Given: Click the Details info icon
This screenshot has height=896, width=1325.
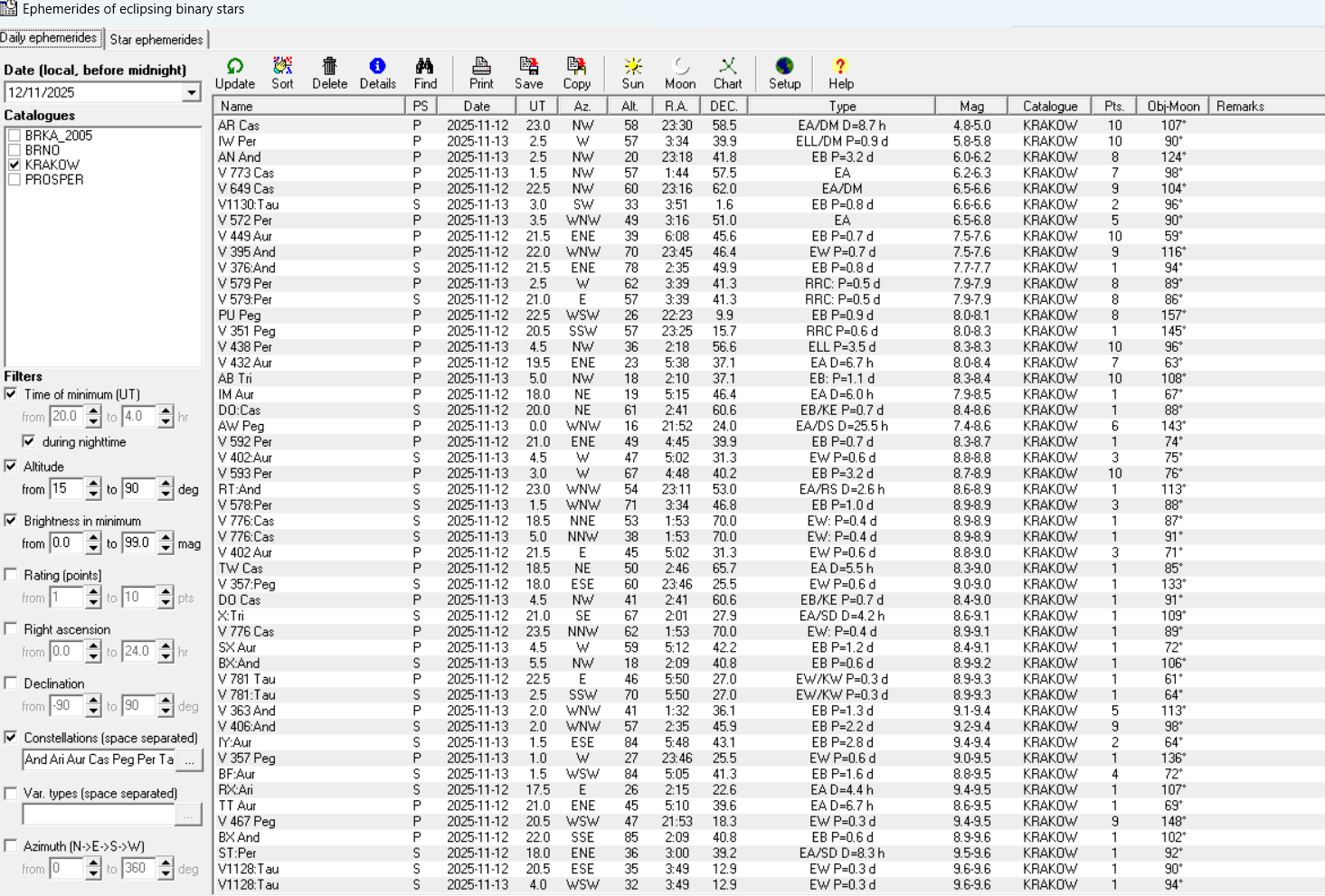Looking at the screenshot, I should pos(377,72).
